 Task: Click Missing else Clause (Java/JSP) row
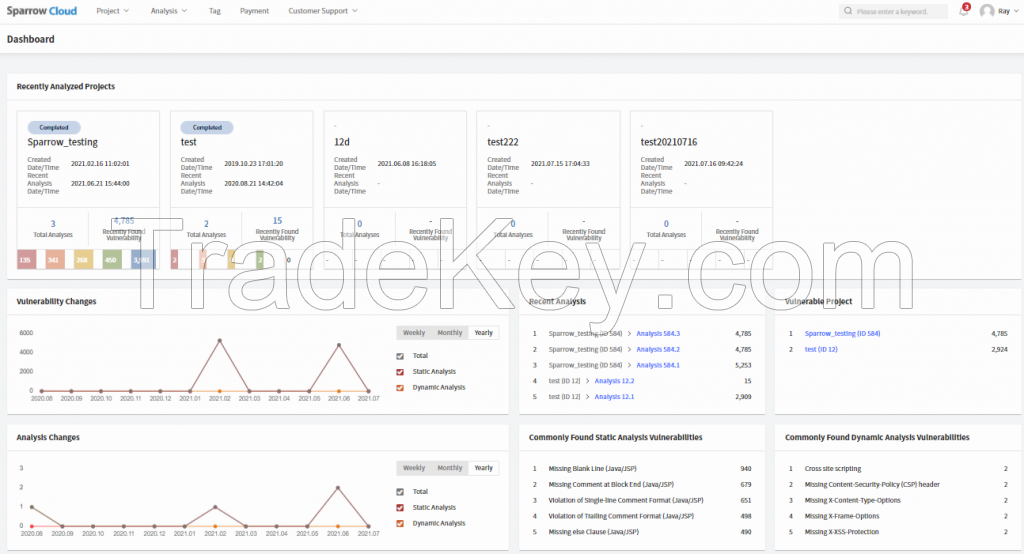(641, 532)
